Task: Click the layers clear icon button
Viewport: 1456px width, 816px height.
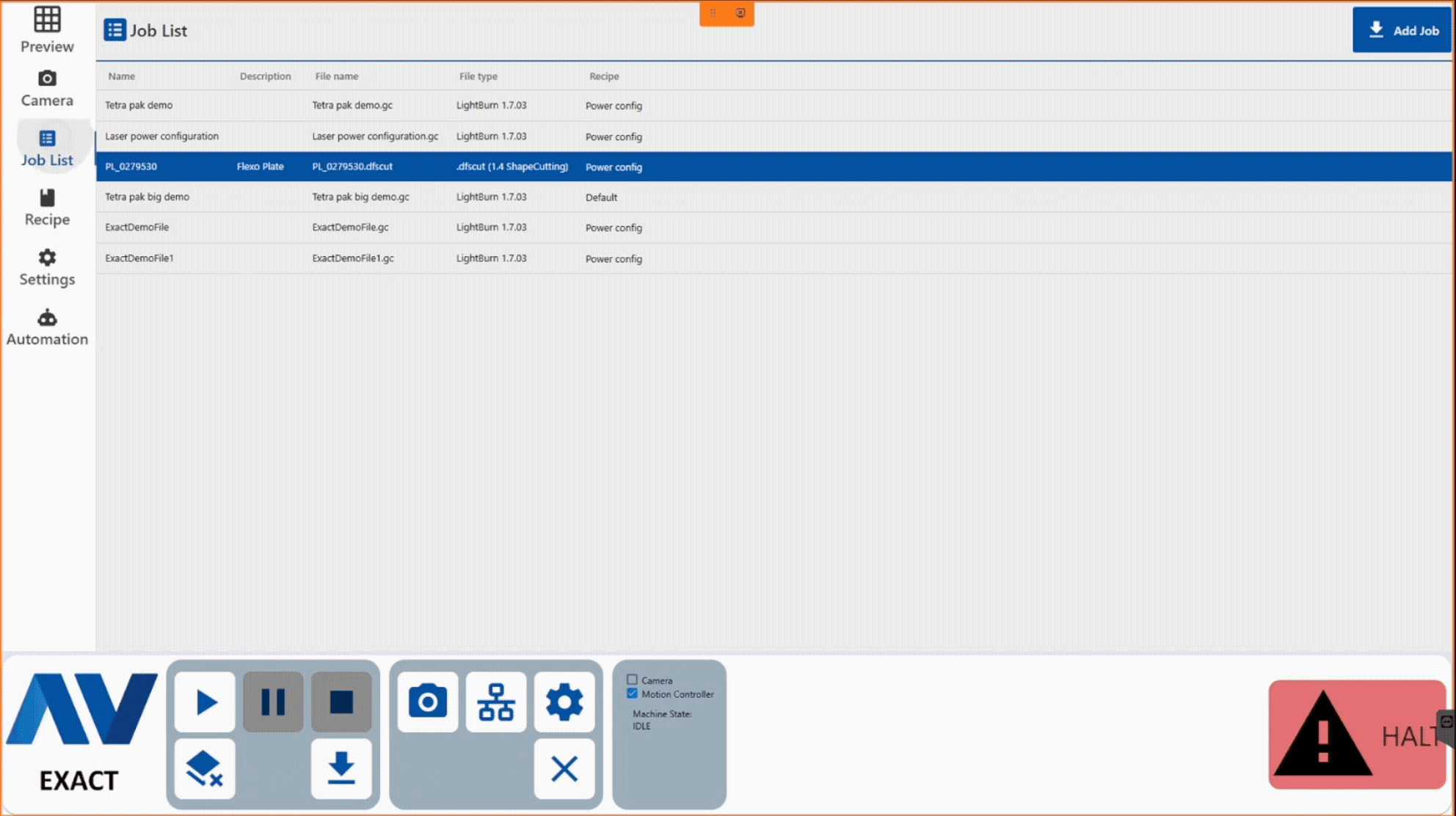Action: [x=205, y=769]
